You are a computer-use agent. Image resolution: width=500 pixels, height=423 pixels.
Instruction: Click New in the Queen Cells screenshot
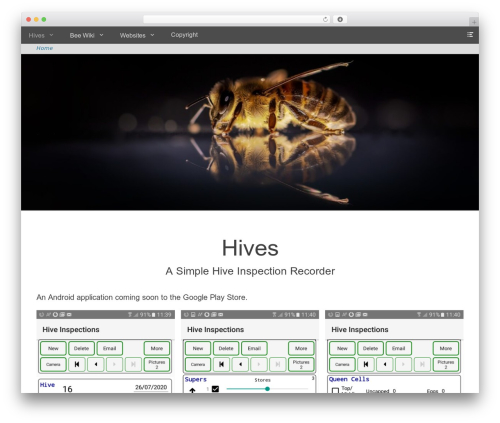click(342, 348)
